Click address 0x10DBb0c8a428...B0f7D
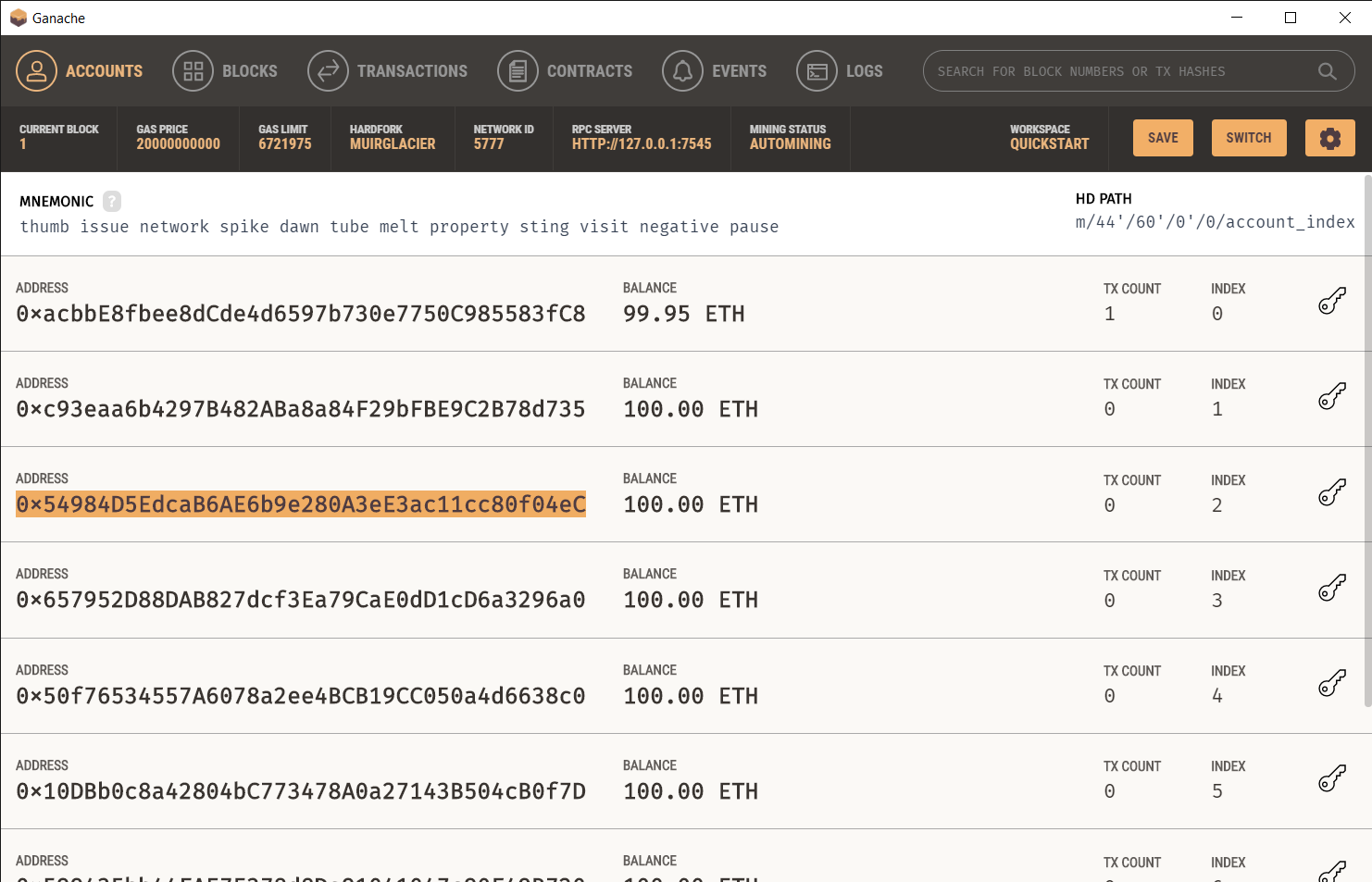The image size is (1372, 882). tap(301, 791)
